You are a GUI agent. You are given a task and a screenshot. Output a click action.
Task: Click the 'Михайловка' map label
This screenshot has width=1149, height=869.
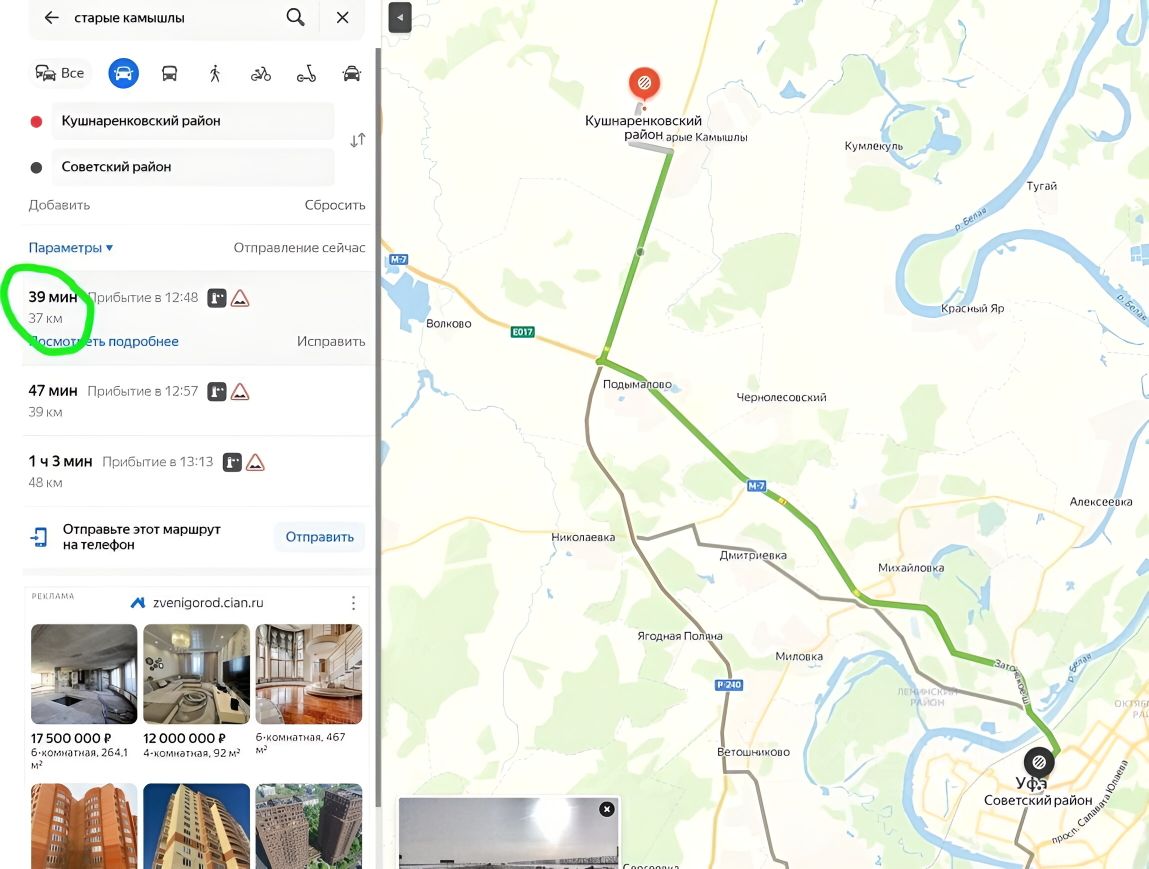(x=911, y=568)
